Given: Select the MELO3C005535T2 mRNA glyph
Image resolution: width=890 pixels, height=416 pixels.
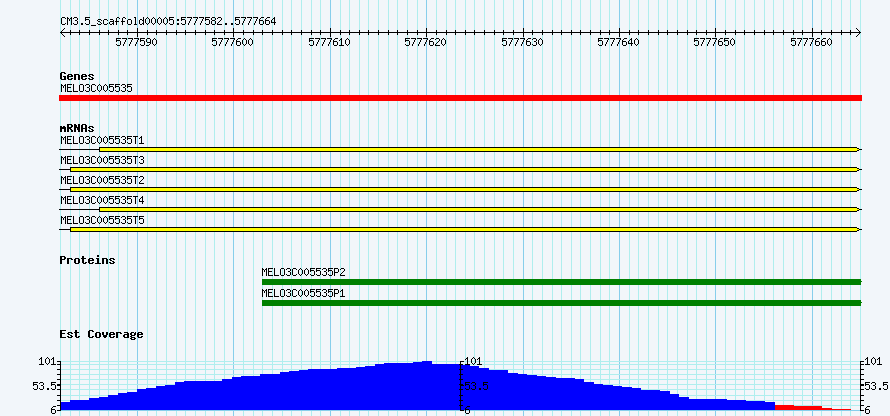Looking at the screenshot, I should (x=460, y=189).
